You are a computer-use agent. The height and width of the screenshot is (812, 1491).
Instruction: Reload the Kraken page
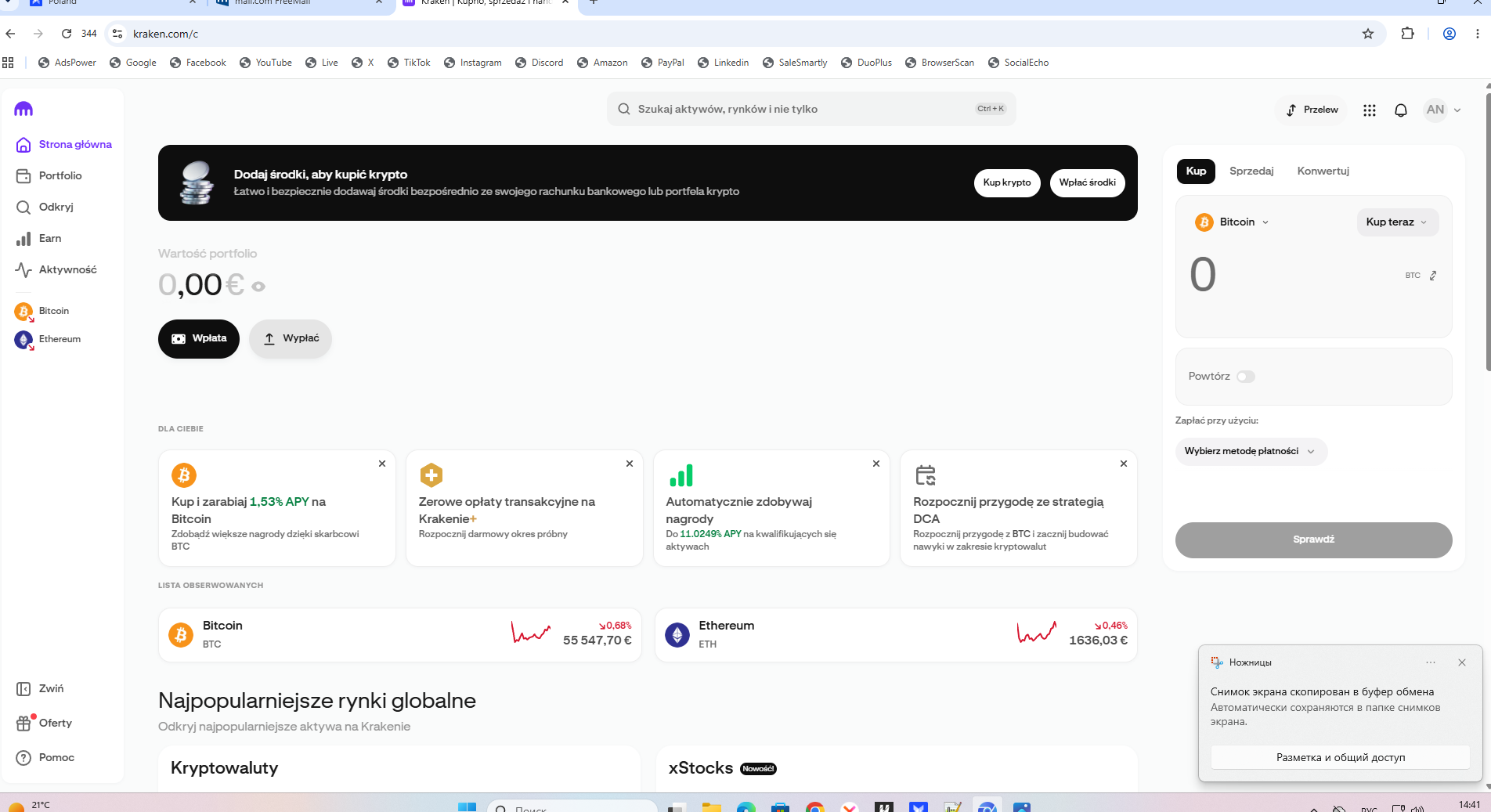tap(67, 34)
